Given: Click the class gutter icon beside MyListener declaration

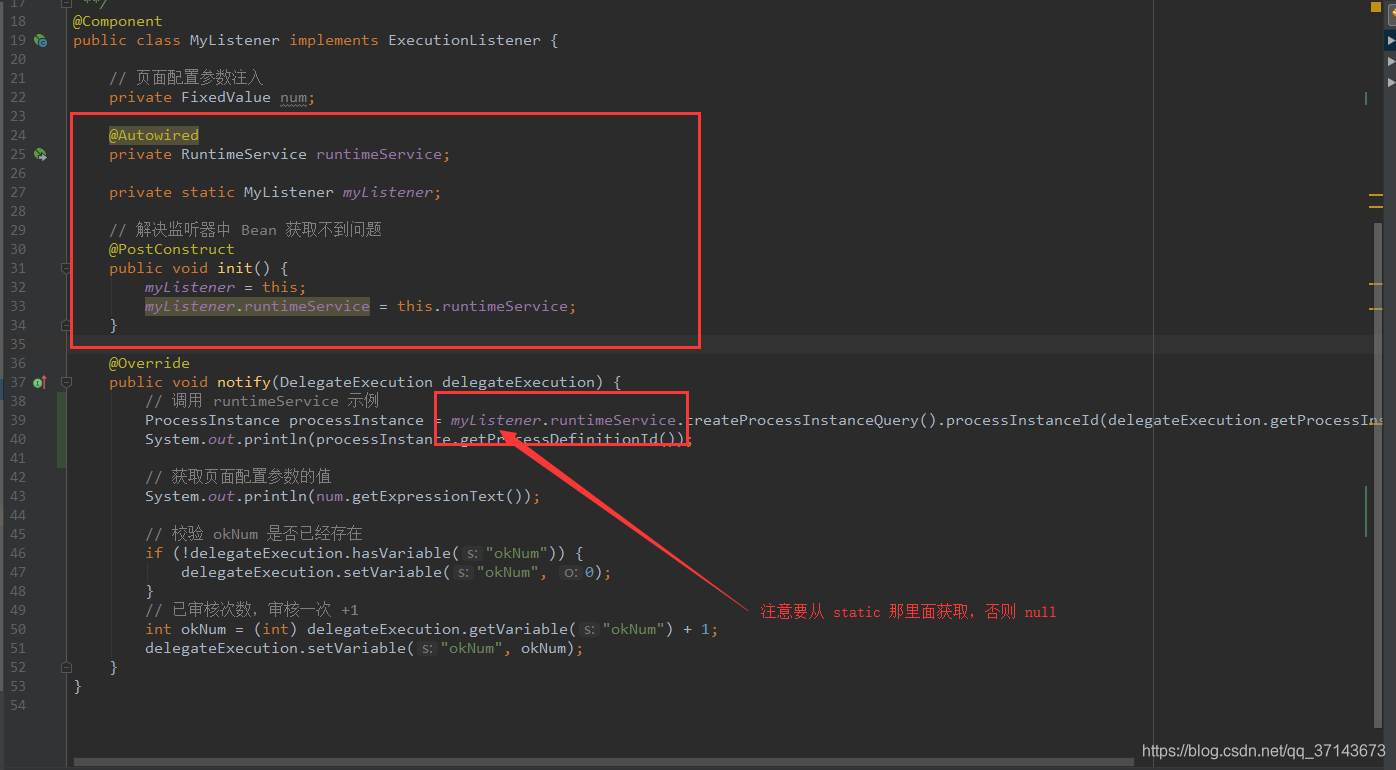Looking at the screenshot, I should click(40, 40).
